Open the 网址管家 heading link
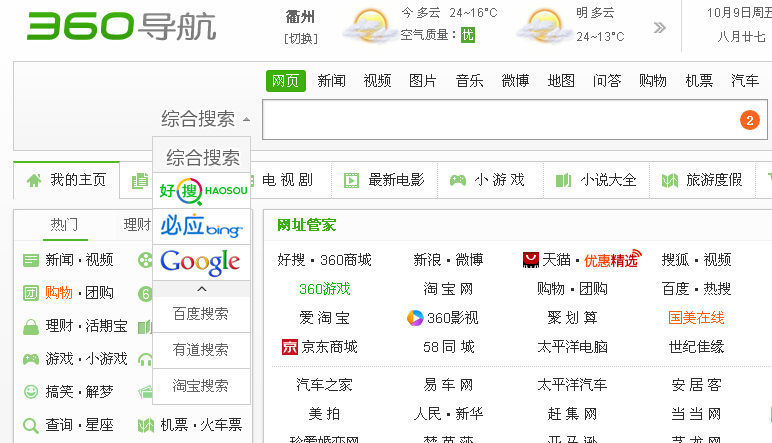The height and width of the screenshot is (443, 772). [306, 225]
